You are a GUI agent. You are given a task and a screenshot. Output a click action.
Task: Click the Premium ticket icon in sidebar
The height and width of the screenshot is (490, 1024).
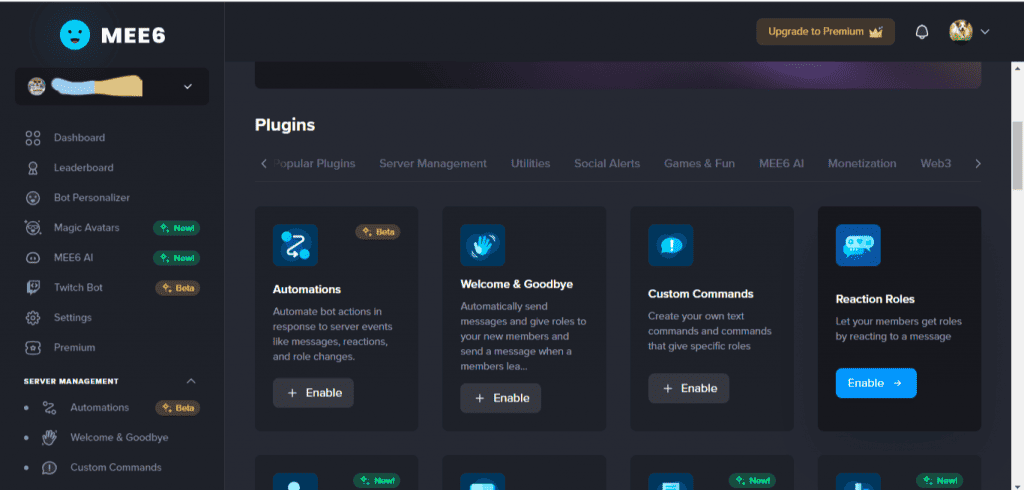[x=33, y=348]
